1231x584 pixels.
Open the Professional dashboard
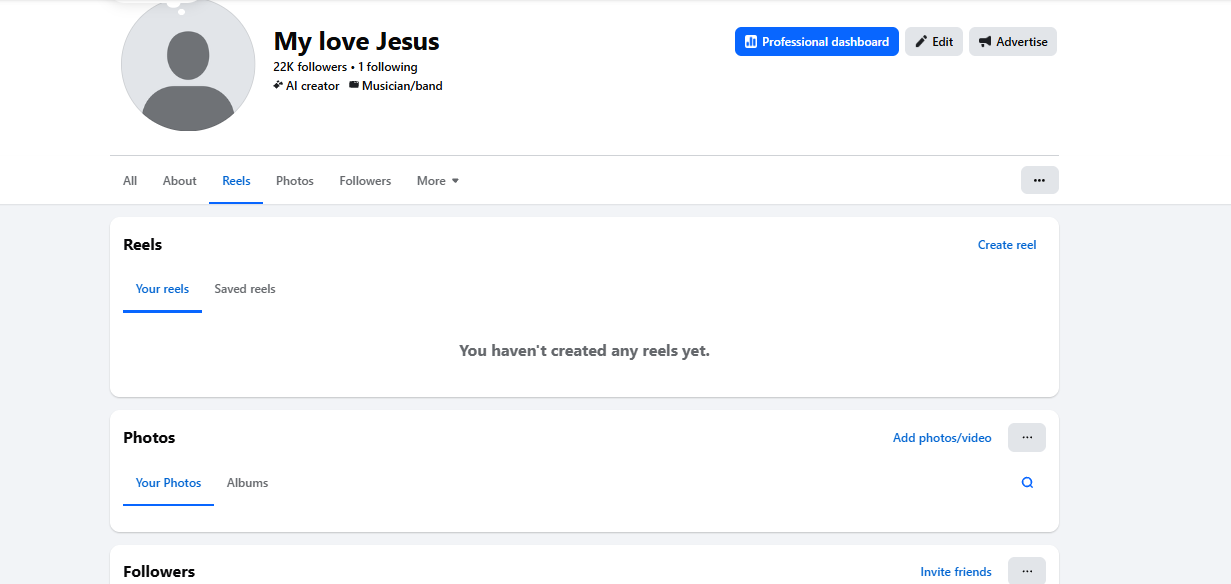[816, 42]
